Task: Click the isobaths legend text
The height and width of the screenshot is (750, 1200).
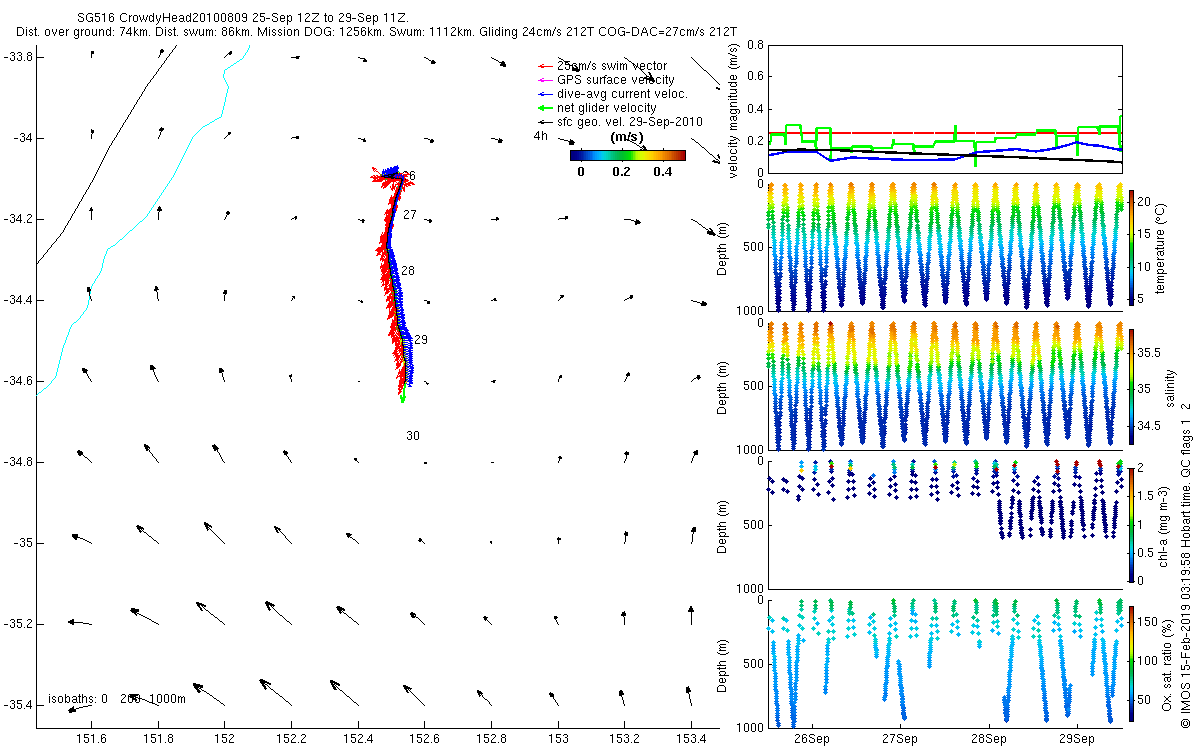Action: click(116, 698)
